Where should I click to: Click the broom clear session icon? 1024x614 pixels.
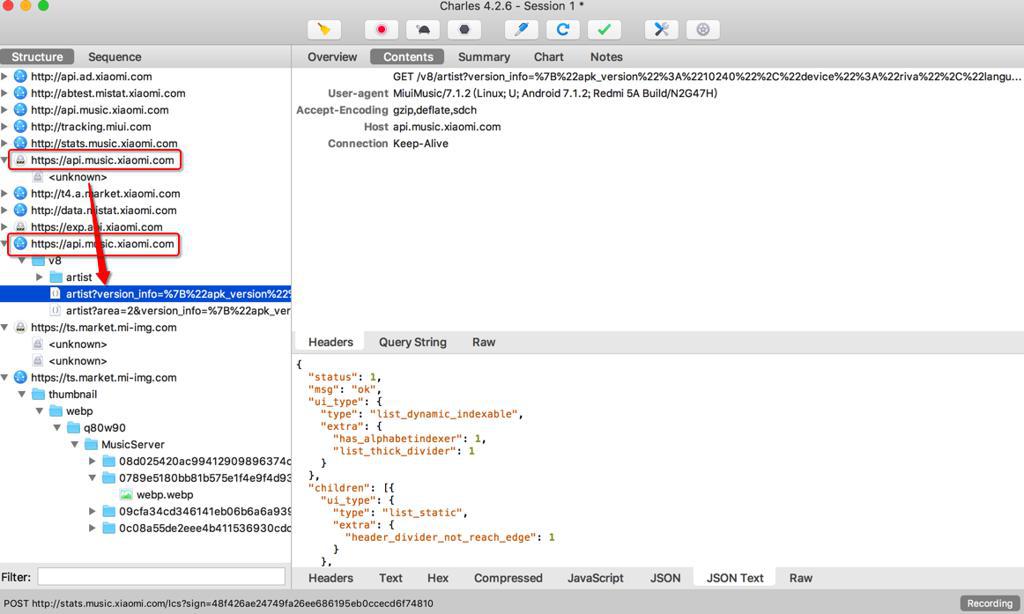[323, 29]
